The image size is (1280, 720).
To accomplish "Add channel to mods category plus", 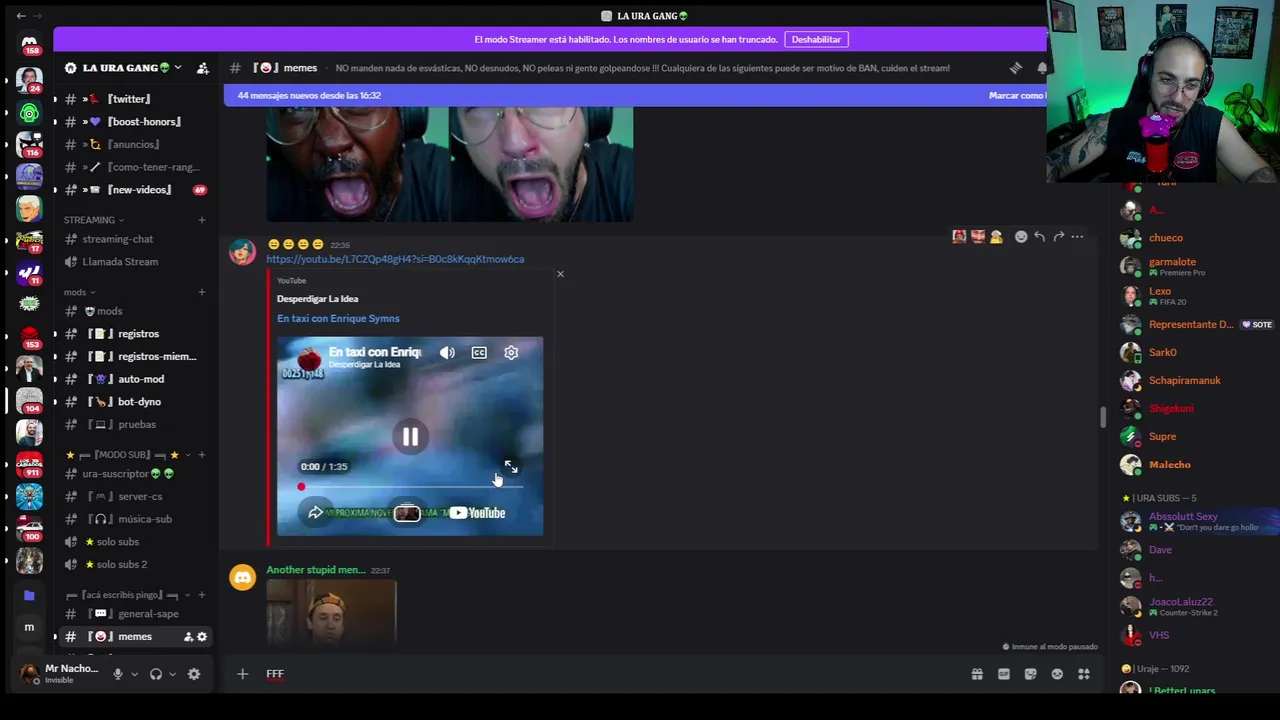I will tap(202, 292).
